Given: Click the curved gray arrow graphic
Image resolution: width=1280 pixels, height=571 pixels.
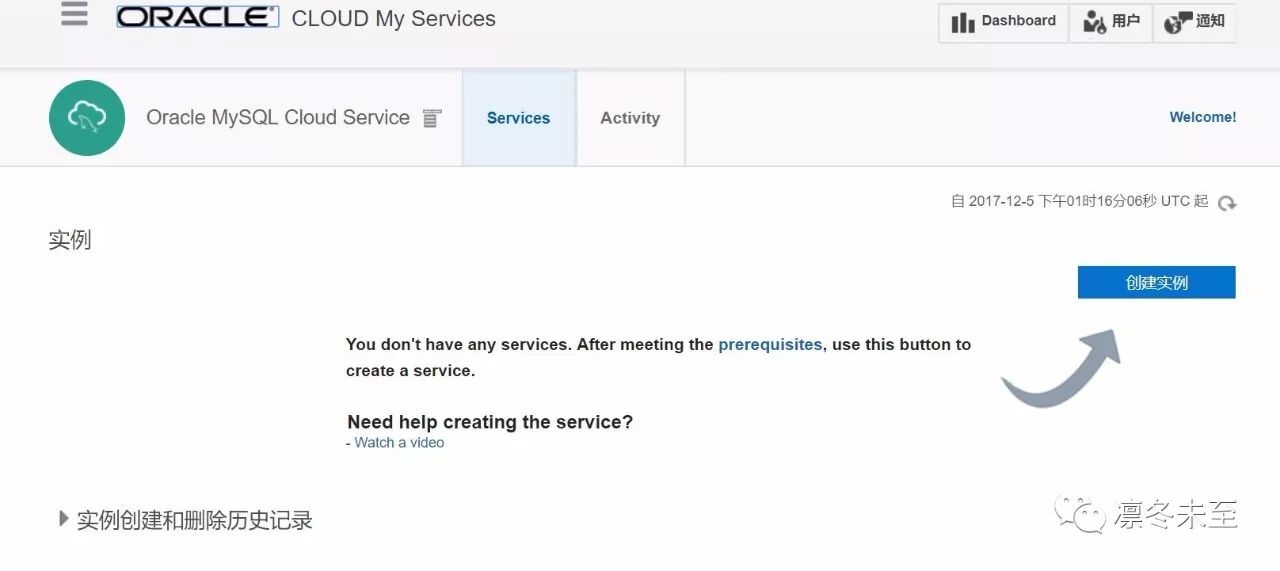Looking at the screenshot, I should (1061, 369).
